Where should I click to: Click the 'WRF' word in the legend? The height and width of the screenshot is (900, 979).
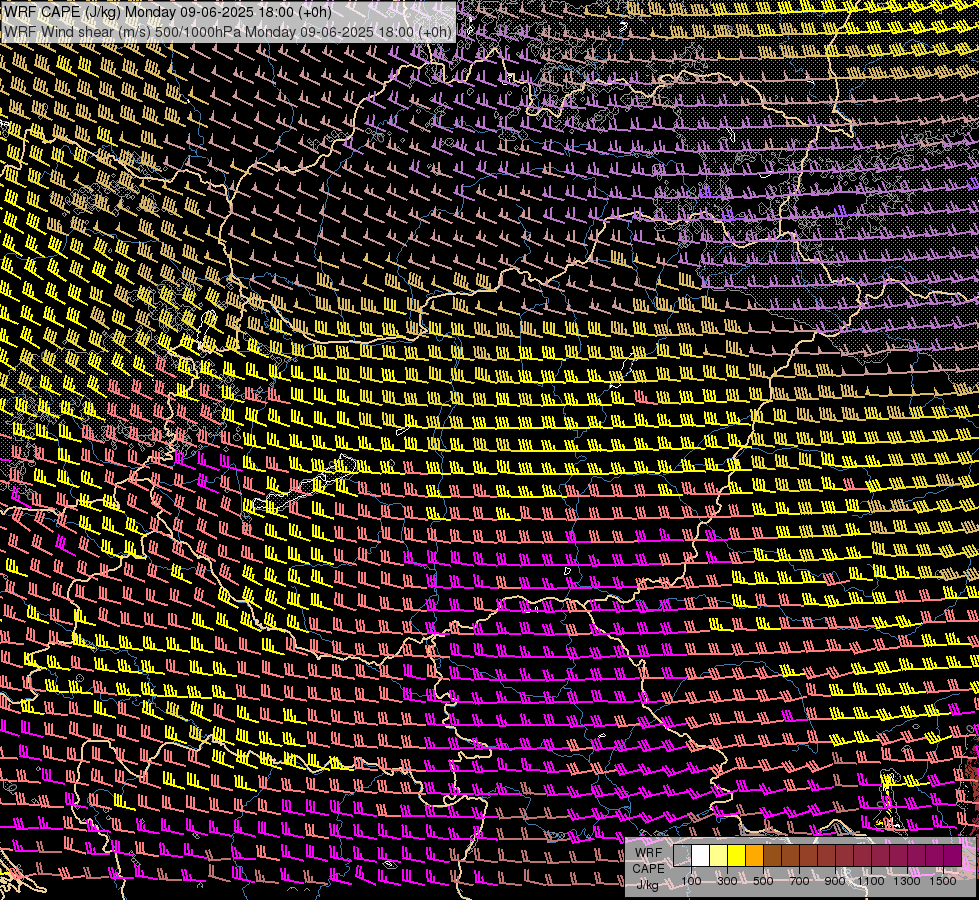[x=649, y=853]
